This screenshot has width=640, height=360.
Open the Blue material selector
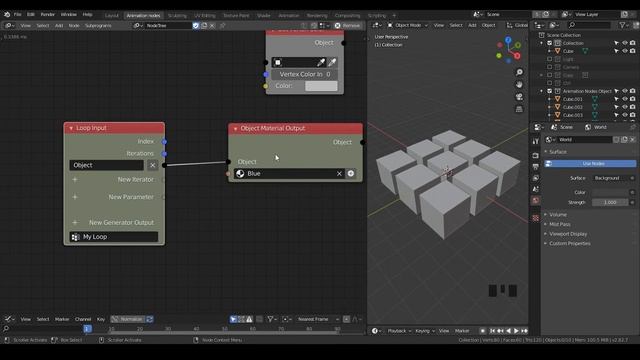pos(240,174)
